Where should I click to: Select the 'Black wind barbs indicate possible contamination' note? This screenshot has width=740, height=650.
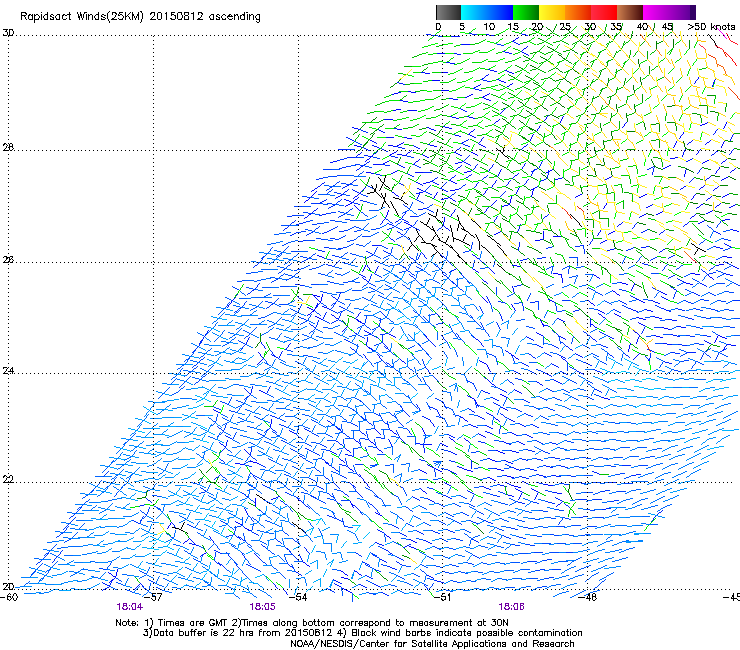pos(467,633)
